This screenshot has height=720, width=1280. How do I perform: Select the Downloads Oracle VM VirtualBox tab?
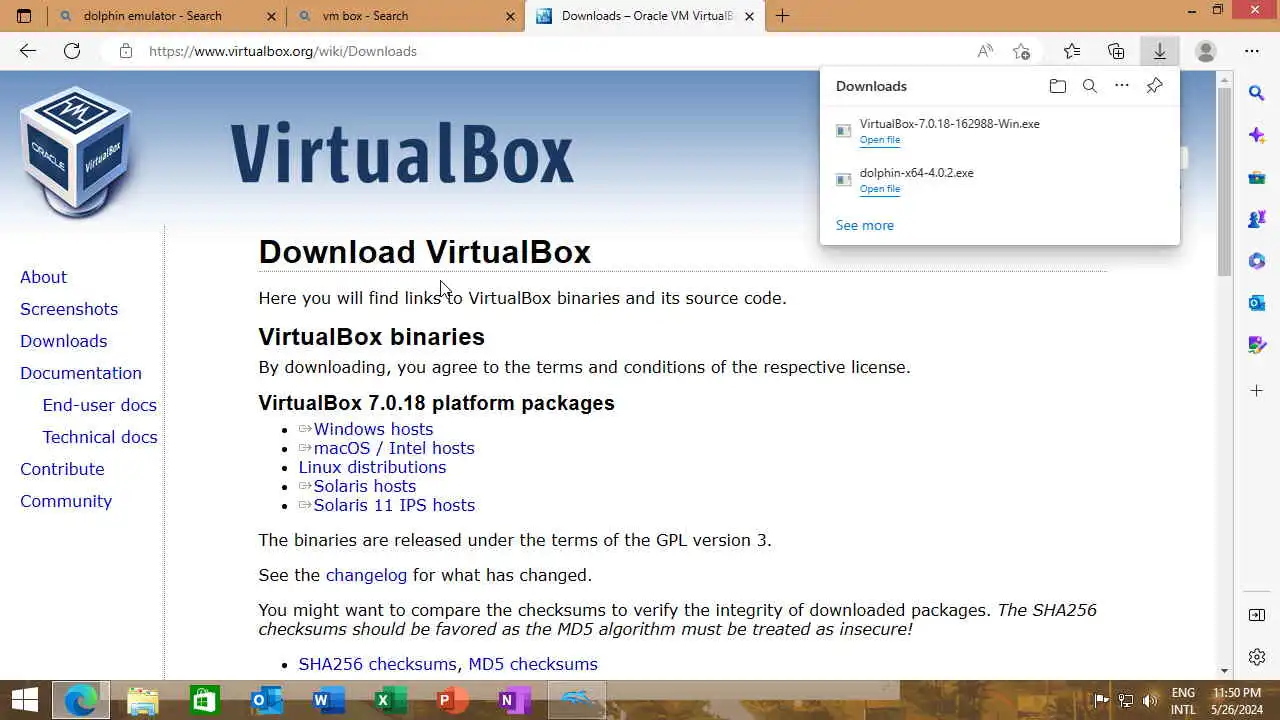click(647, 16)
